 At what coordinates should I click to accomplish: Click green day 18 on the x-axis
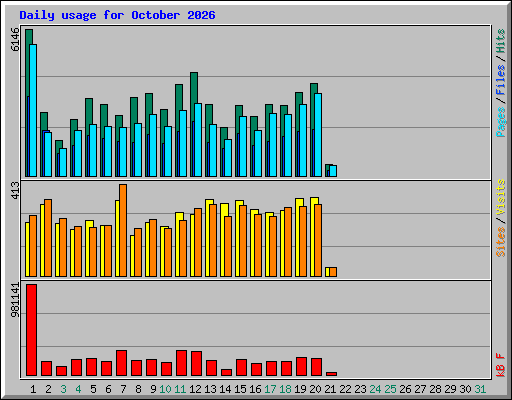(x=285, y=389)
